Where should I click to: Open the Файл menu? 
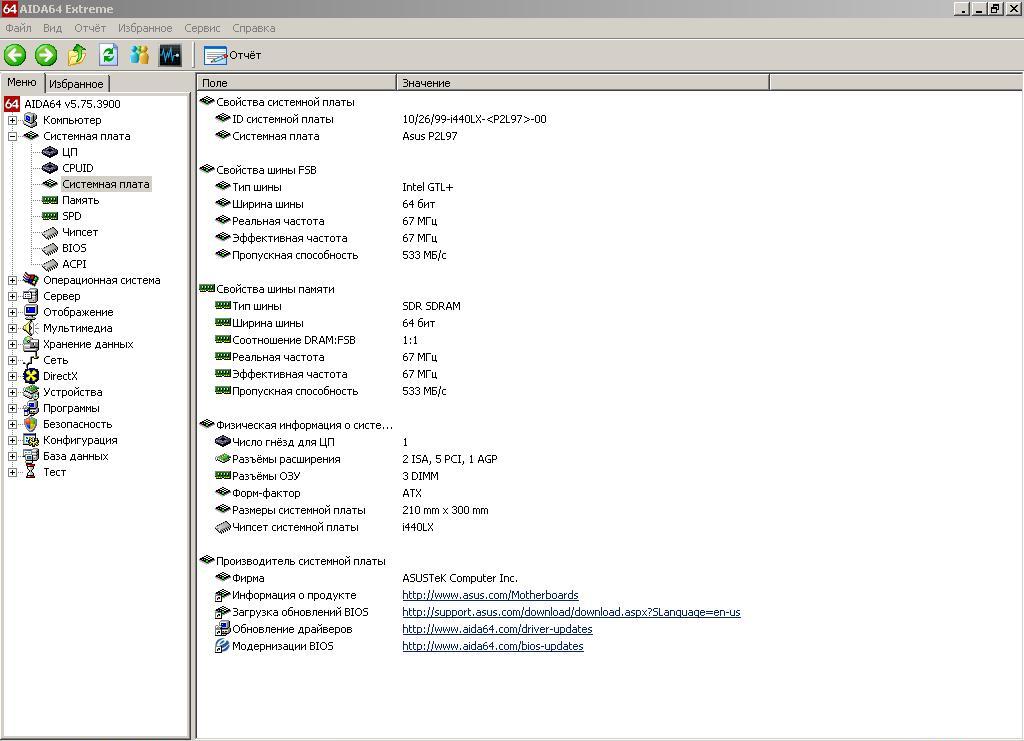(18, 28)
